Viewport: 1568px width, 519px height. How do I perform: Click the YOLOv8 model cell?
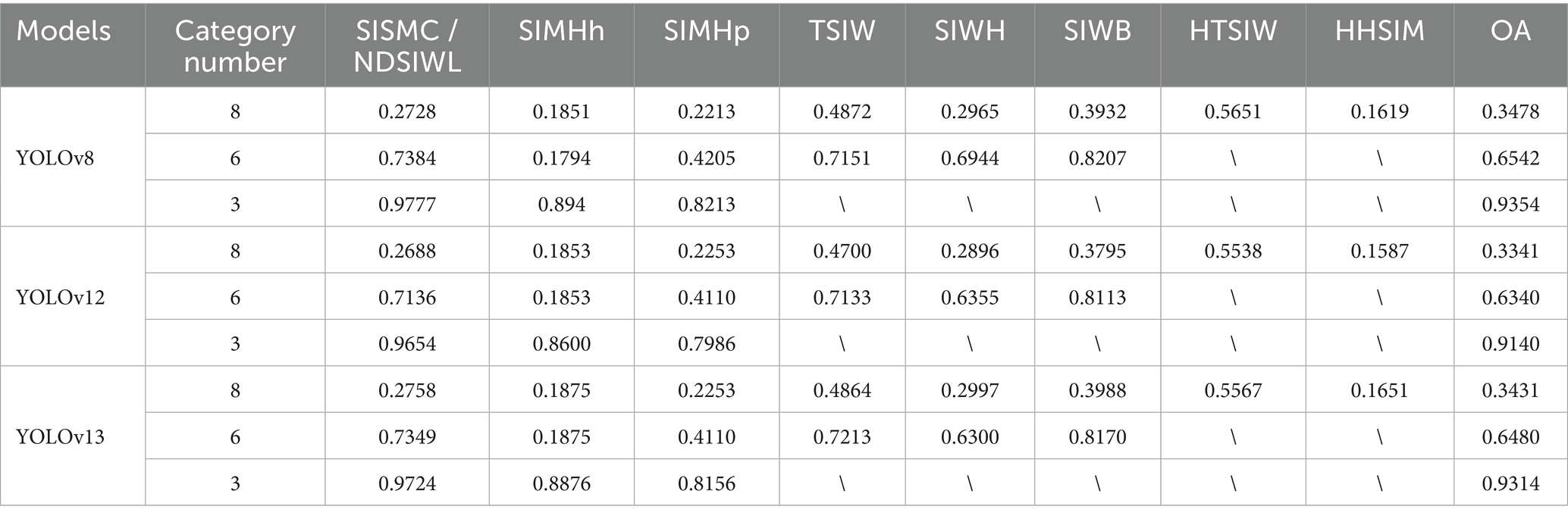[x=55, y=158]
